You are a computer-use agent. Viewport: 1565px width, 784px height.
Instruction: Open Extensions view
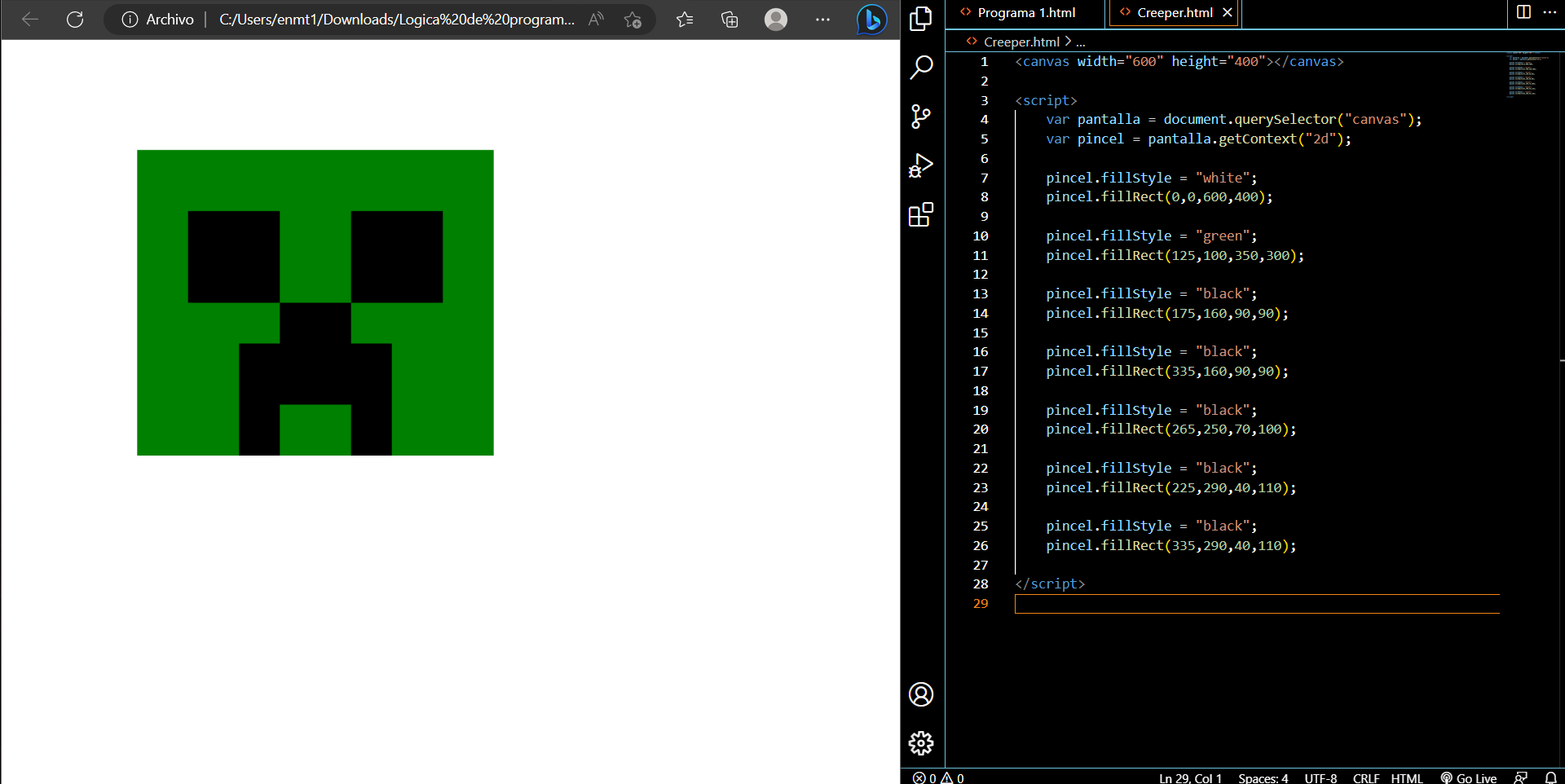(921, 215)
